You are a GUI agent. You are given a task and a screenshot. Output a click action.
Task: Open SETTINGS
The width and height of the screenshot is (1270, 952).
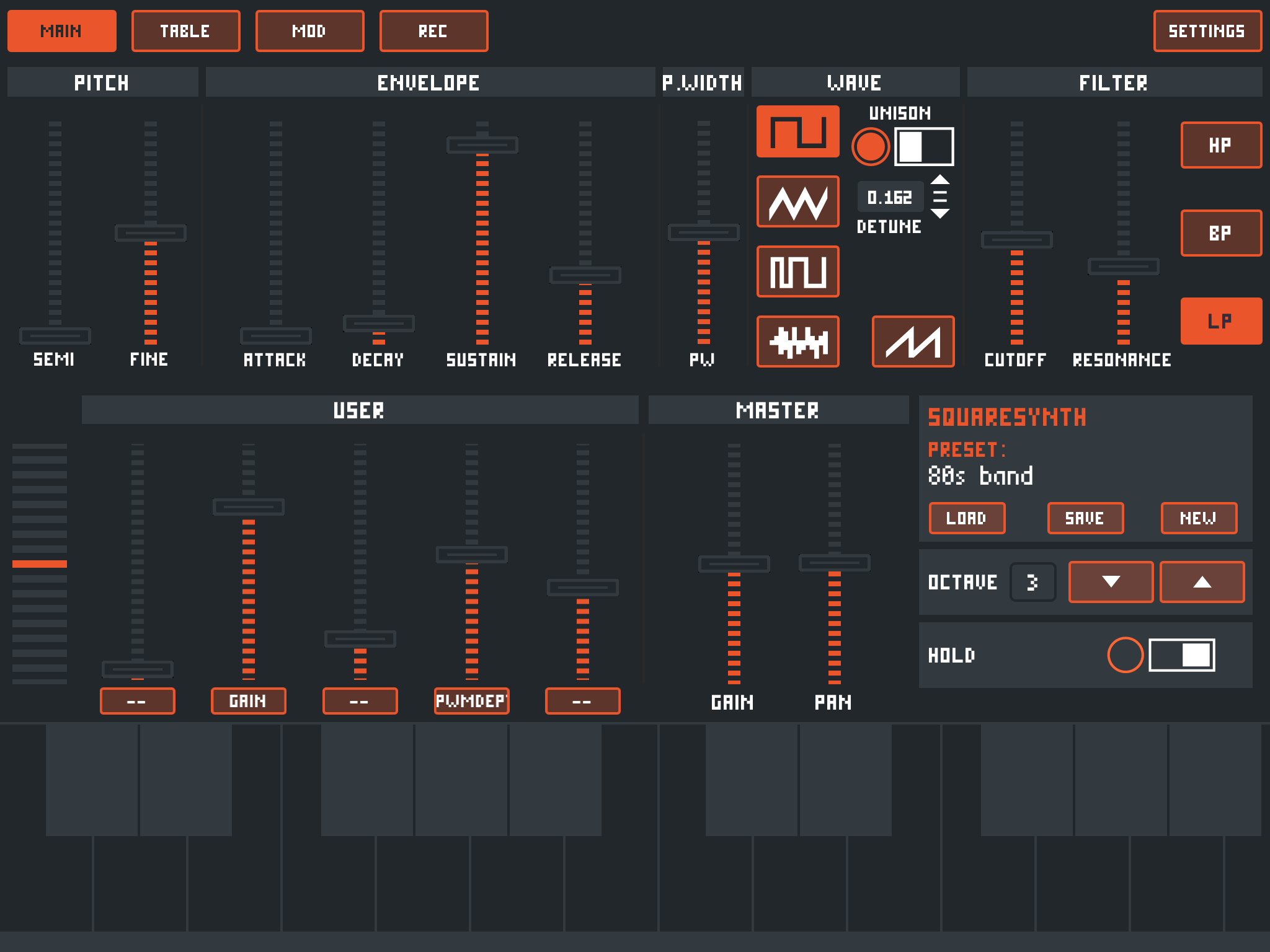pos(1207,31)
